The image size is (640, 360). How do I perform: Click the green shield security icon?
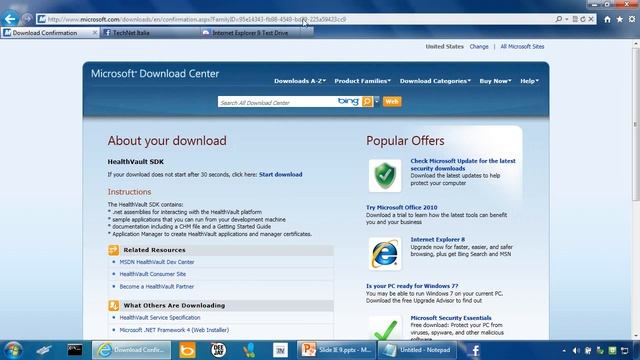[385, 176]
